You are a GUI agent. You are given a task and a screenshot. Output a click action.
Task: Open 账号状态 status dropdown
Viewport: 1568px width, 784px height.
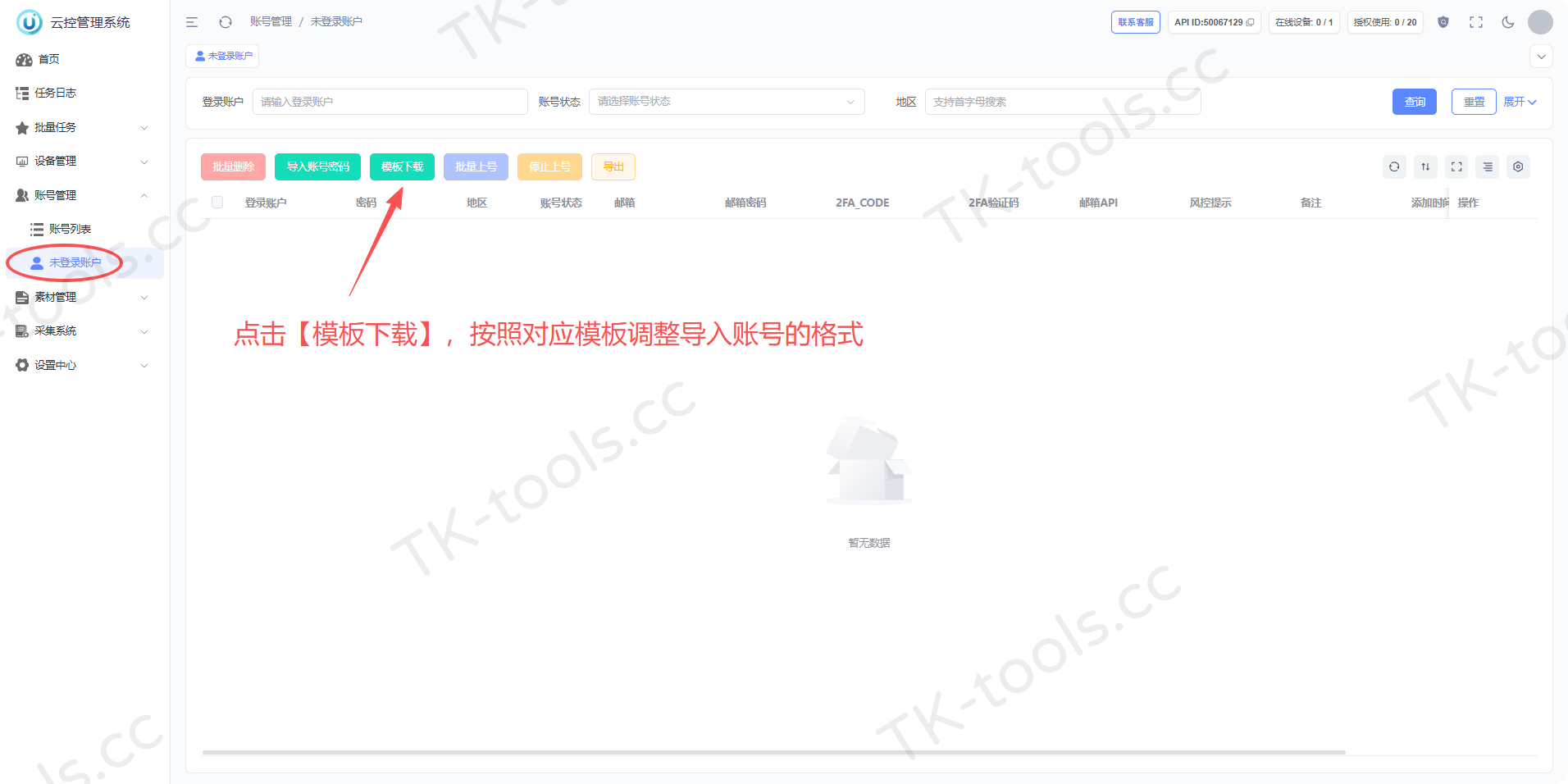(727, 102)
